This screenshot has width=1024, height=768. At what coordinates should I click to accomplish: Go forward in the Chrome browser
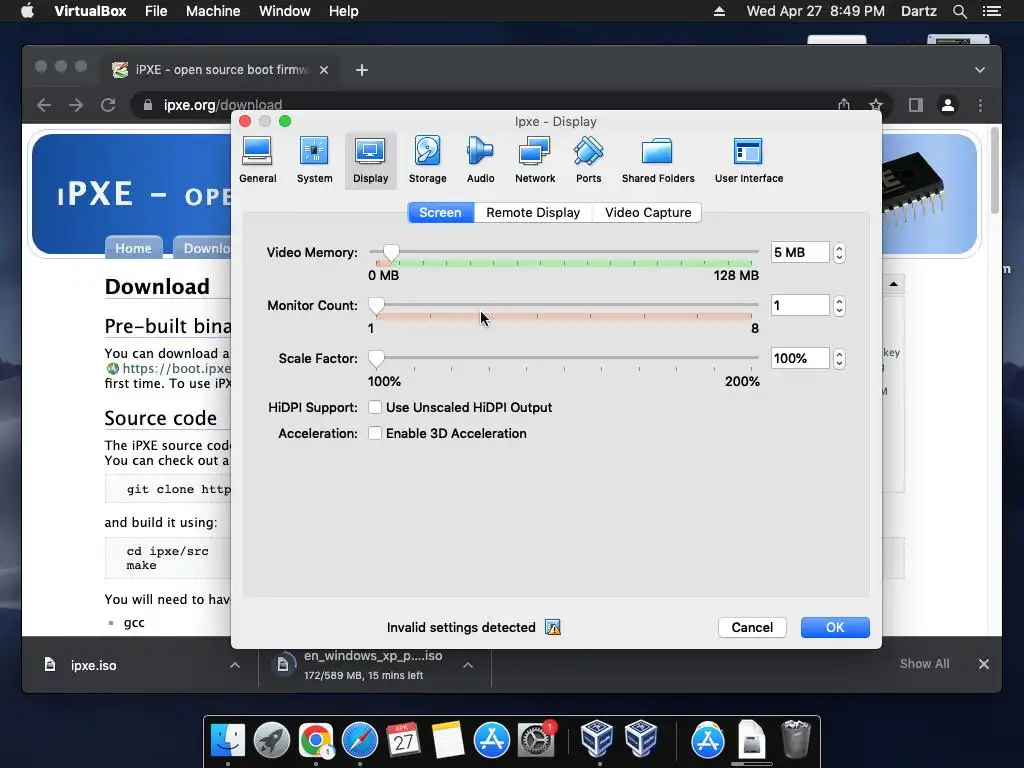[x=76, y=105]
